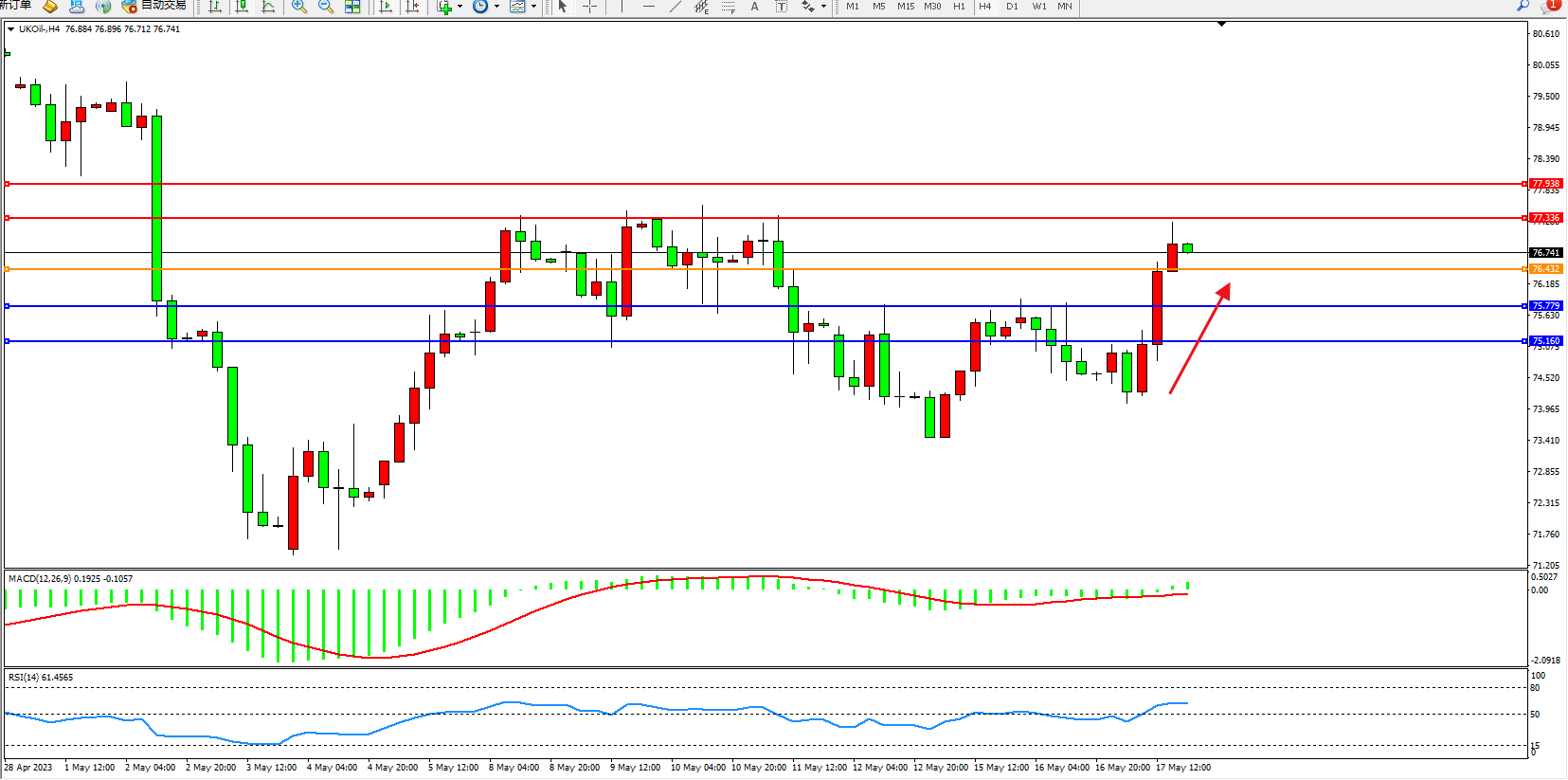The width and height of the screenshot is (1568, 780).
Task: Click the chart shift marker triangle at top
Action: pos(1221,24)
